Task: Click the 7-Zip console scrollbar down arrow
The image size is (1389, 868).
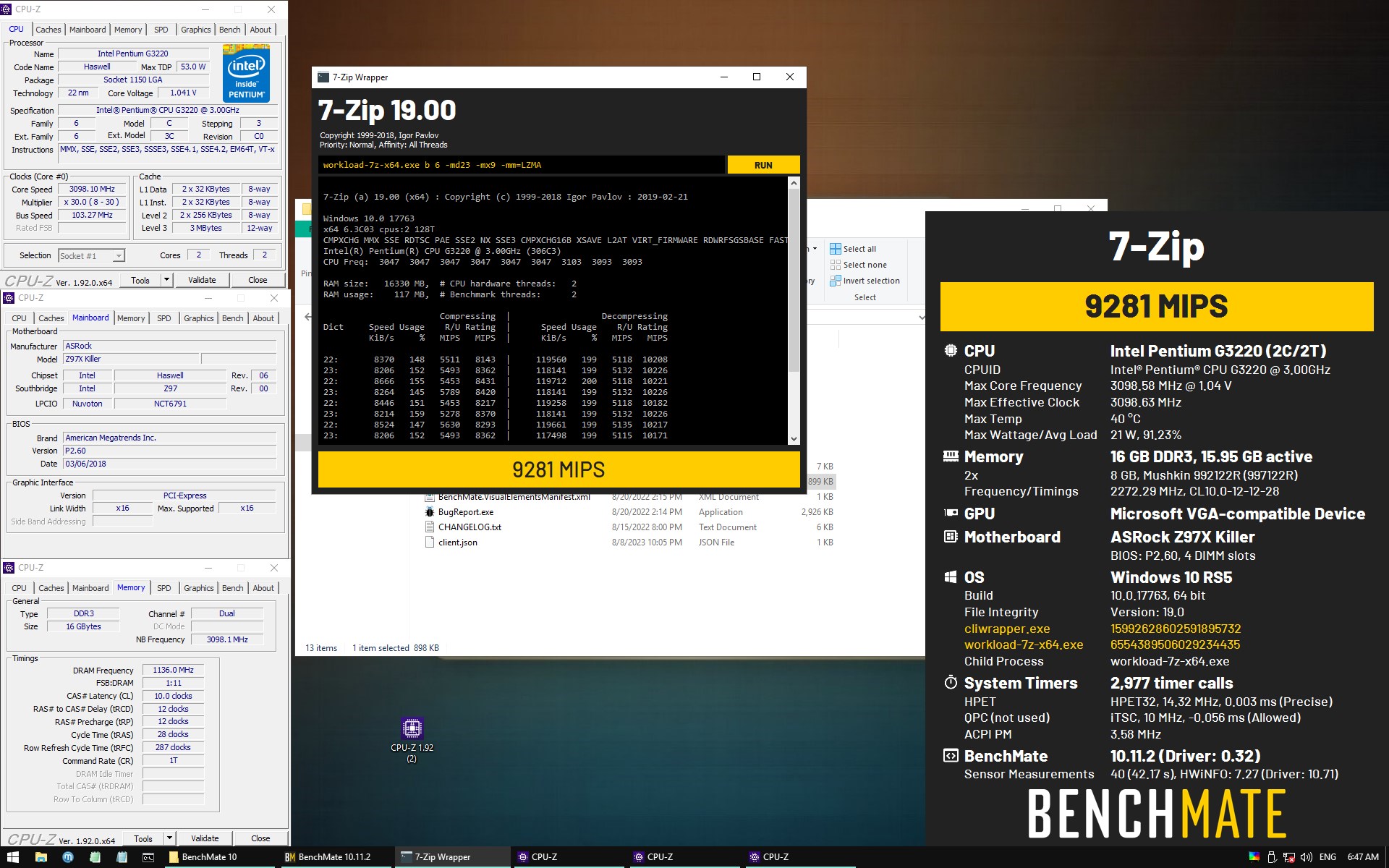Action: (794, 439)
